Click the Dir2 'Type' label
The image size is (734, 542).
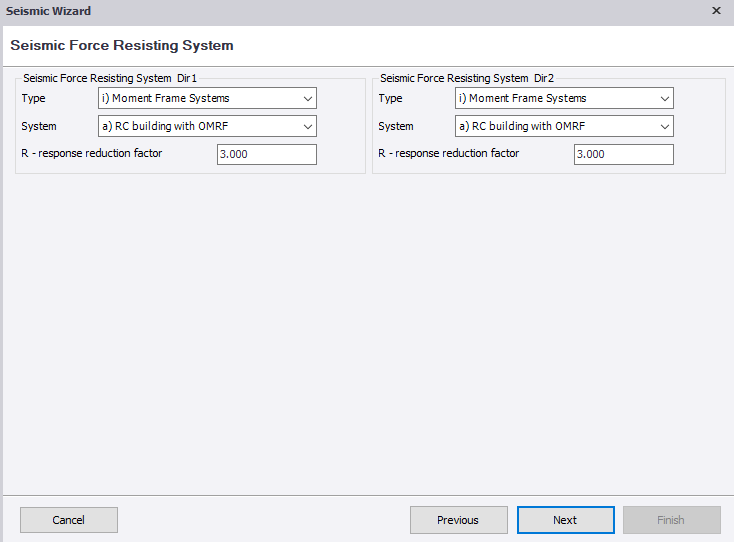coord(390,98)
